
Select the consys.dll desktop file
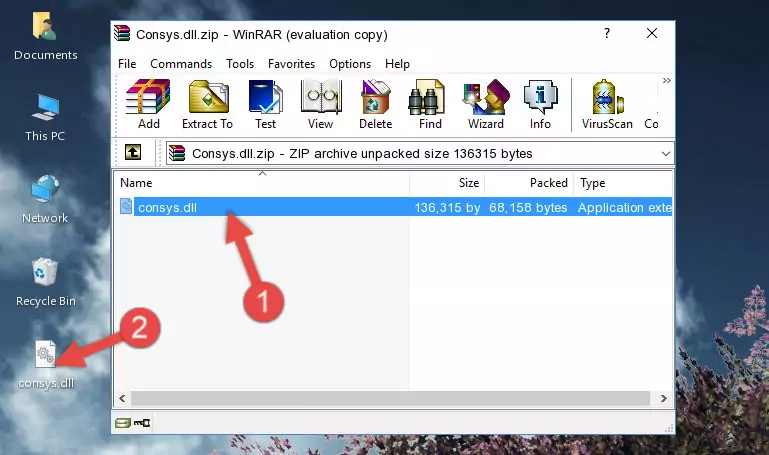coord(46,365)
